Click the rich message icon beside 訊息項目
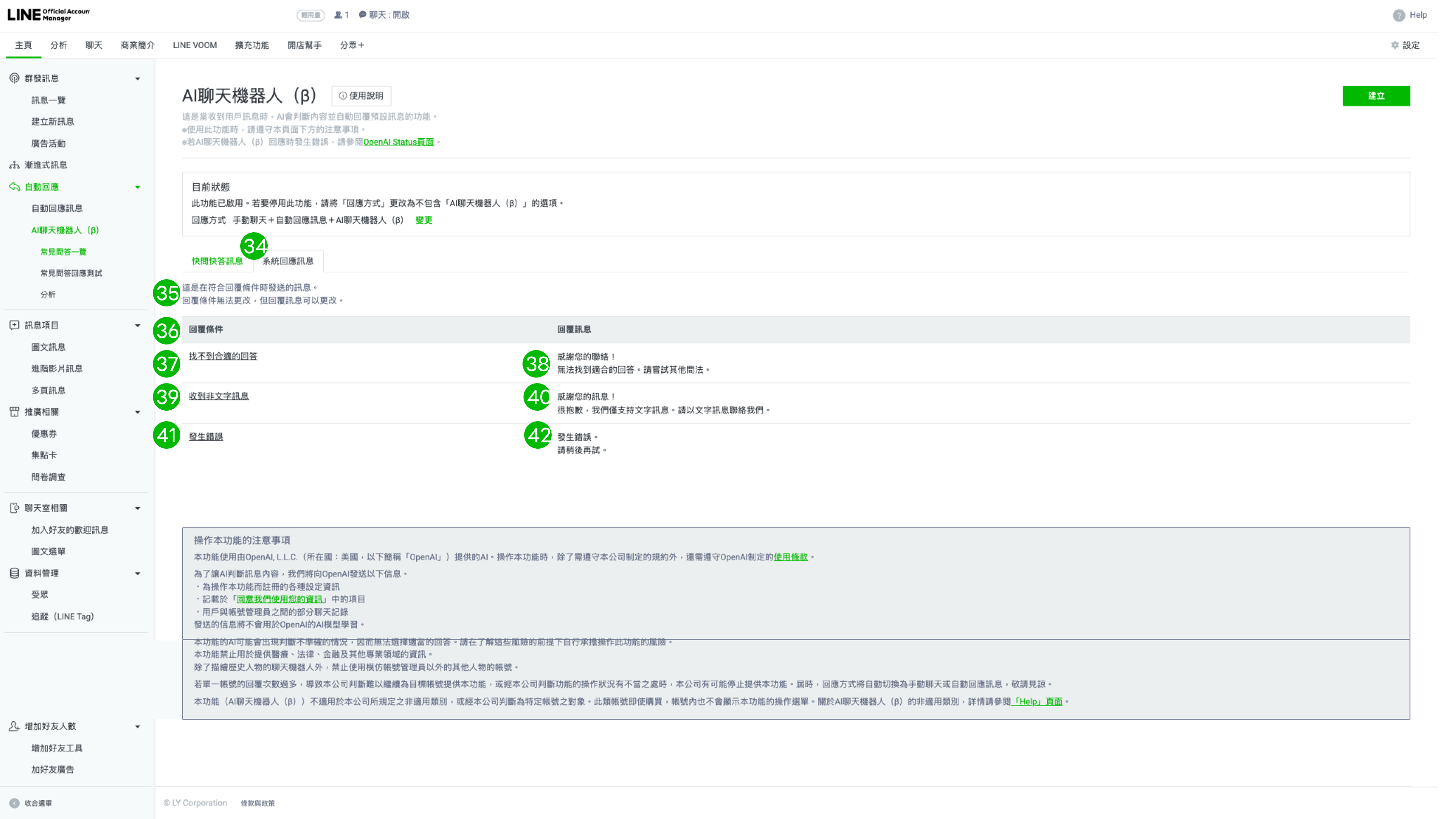Viewport: 1456px width, 819px height. (14, 325)
